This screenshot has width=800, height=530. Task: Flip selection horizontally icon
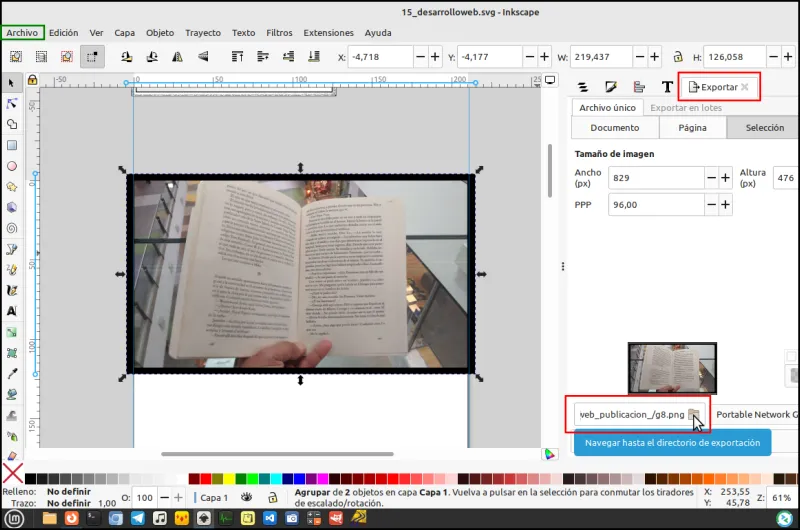[x=177, y=57]
